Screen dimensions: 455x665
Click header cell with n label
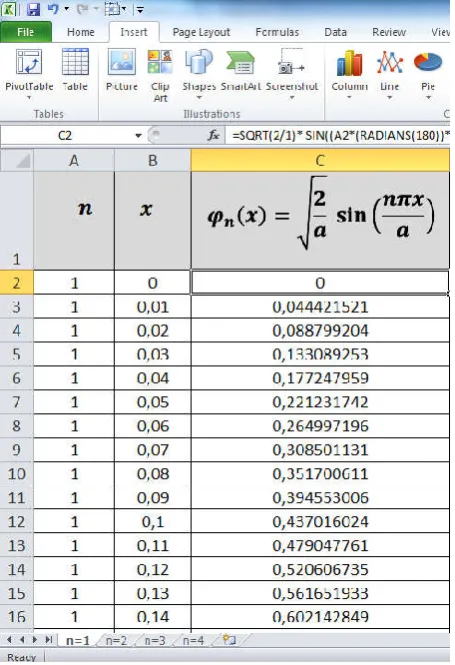point(74,220)
